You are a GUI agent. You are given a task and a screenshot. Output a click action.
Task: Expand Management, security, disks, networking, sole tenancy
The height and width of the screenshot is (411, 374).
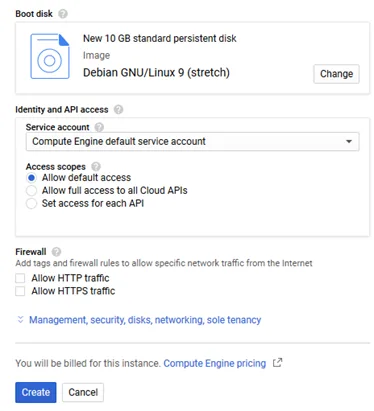pos(145,320)
